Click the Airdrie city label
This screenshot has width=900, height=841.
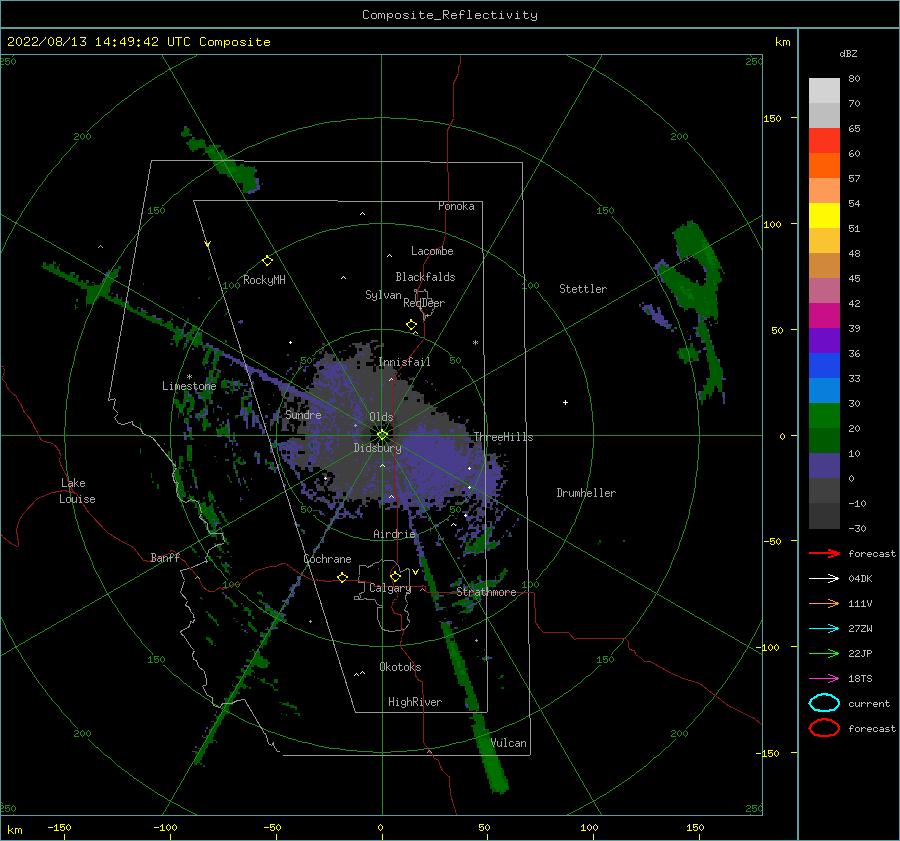tap(394, 534)
